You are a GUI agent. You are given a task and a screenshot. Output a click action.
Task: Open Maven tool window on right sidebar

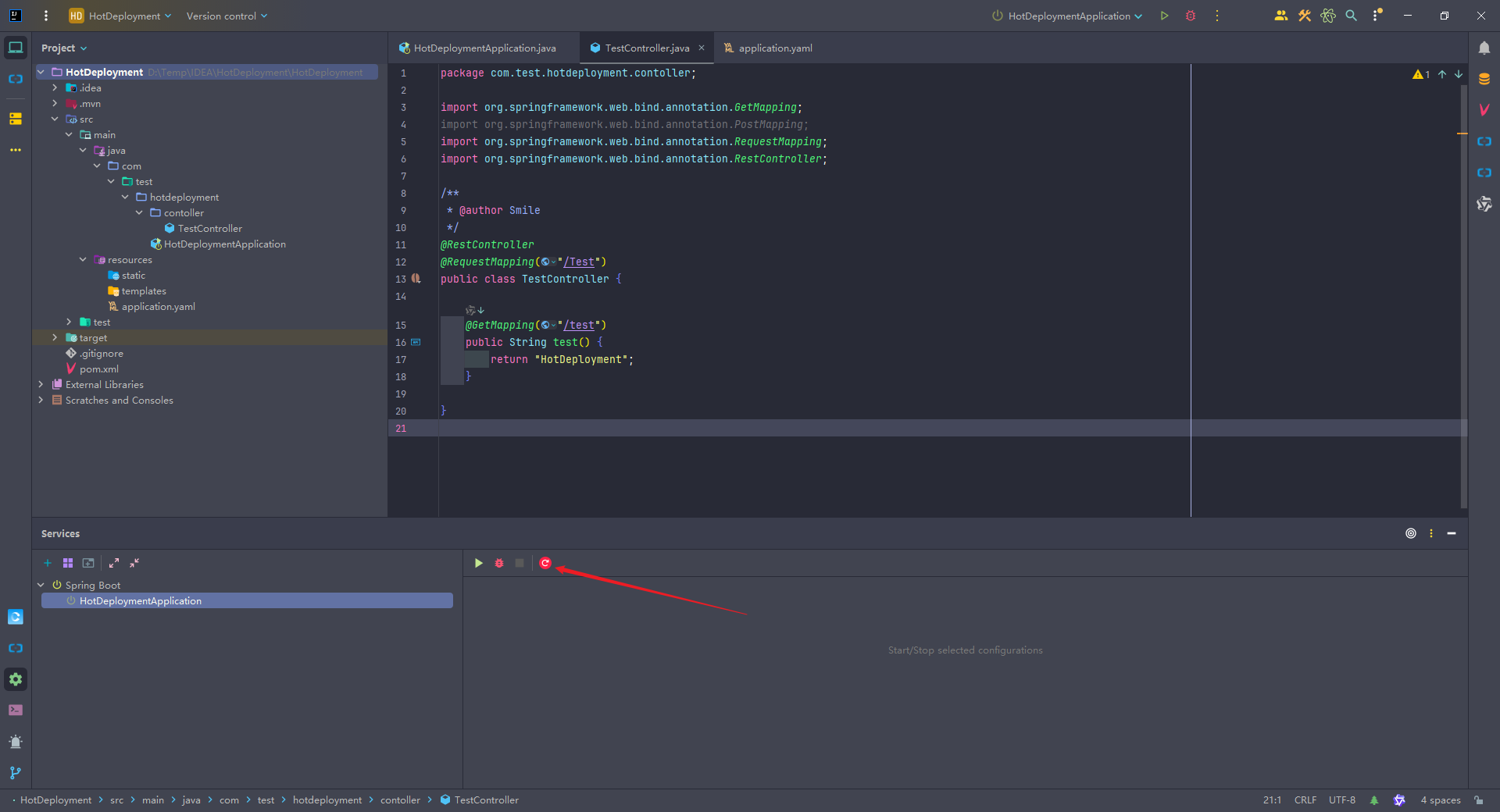click(x=1484, y=110)
